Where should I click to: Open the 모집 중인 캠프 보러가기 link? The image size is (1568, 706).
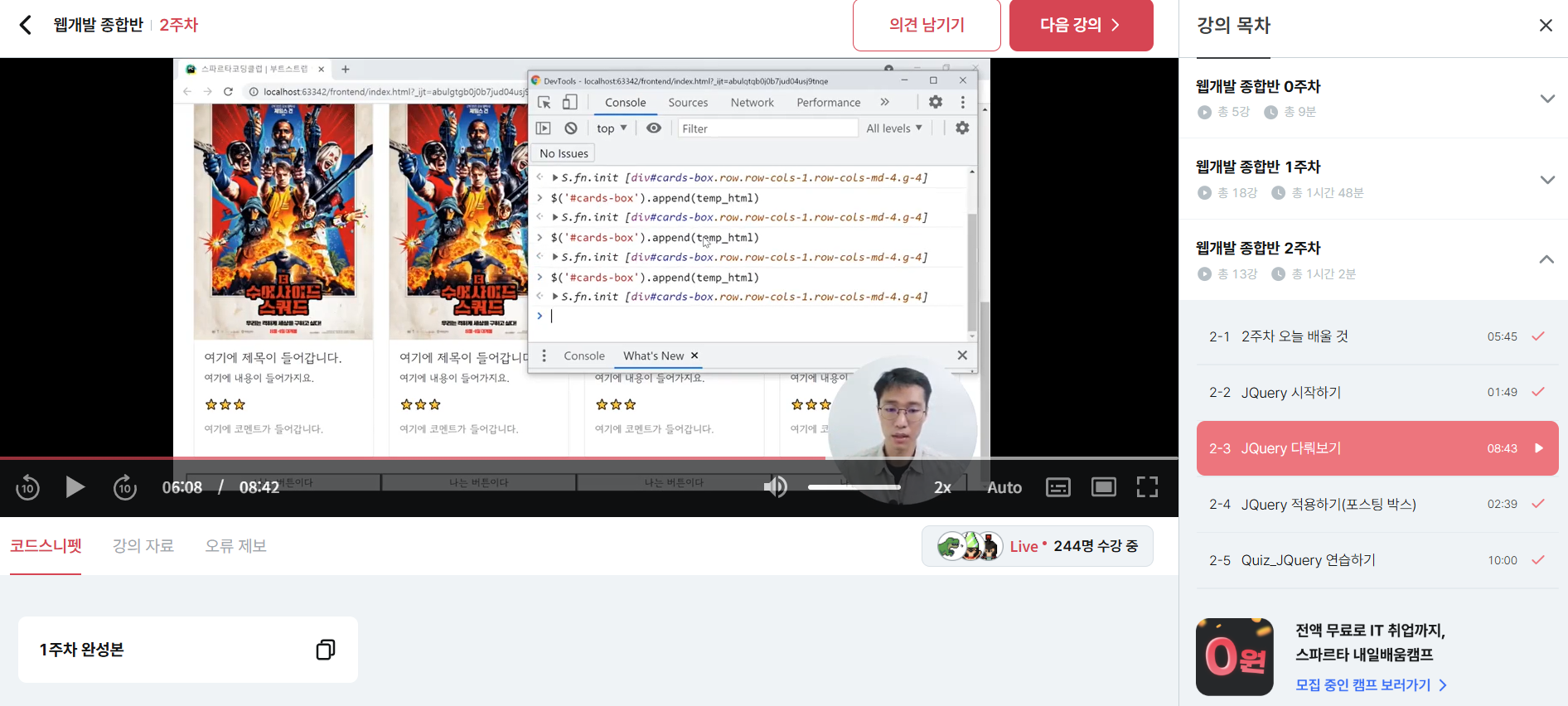pos(1372,684)
